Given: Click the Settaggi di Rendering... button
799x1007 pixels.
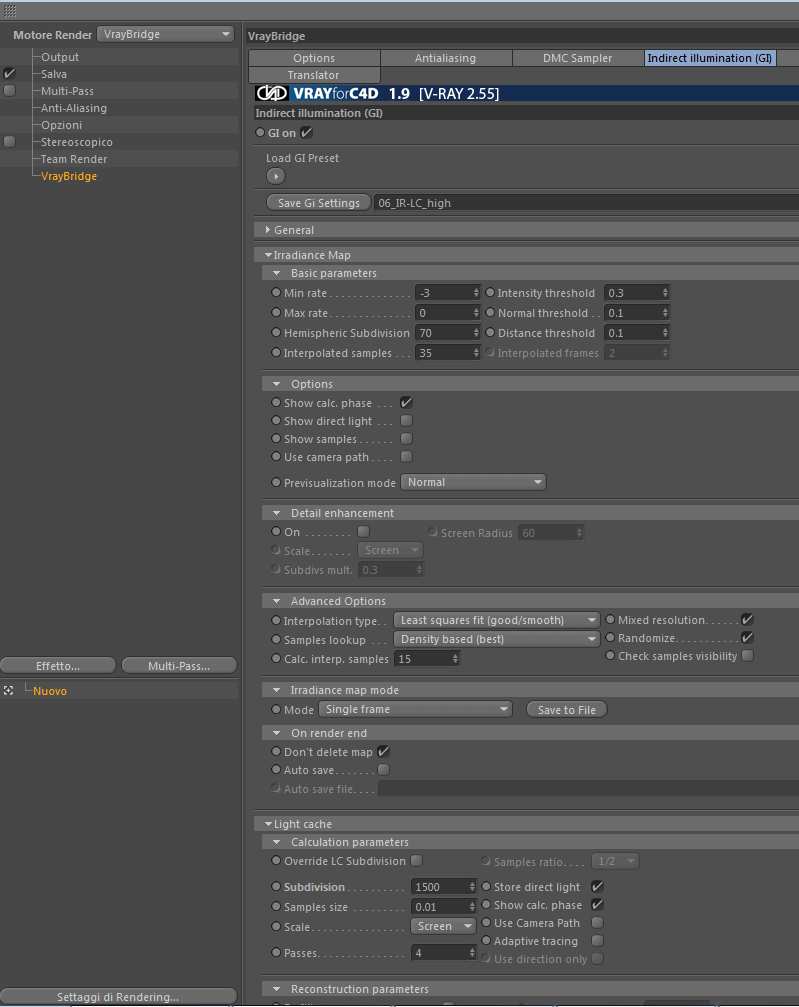Looking at the screenshot, I should pos(118,997).
